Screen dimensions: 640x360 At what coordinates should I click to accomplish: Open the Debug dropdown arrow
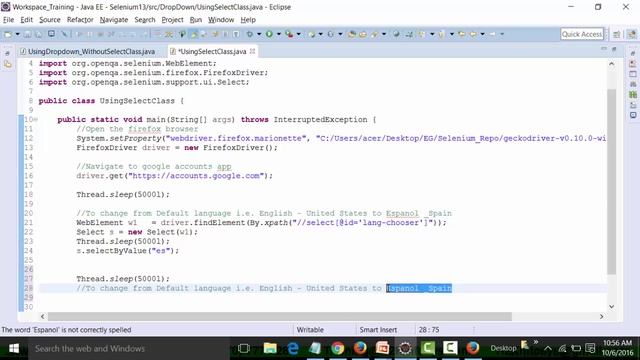259,34
